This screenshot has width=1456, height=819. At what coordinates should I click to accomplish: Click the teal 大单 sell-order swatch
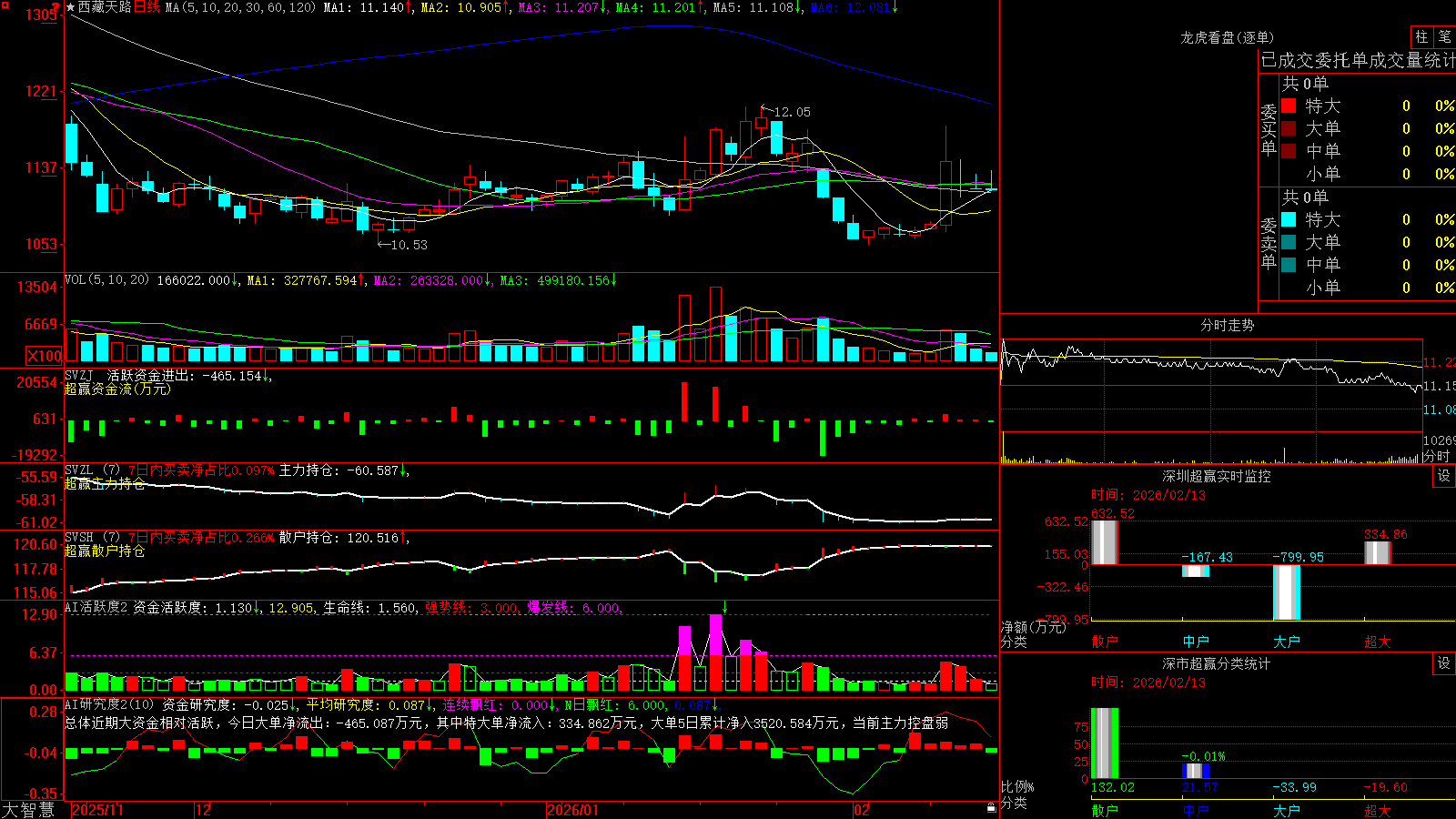[x=1289, y=242]
